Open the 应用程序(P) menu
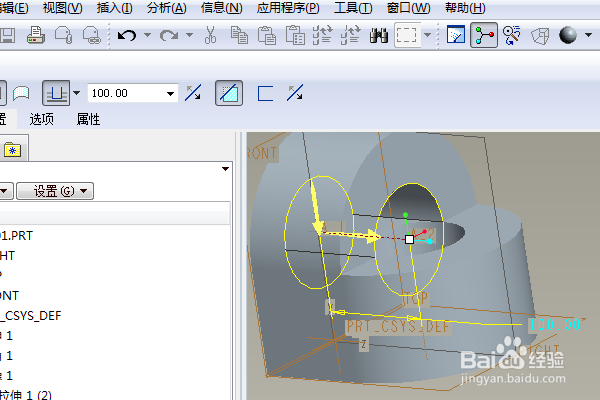Image resolution: width=600 pixels, height=400 pixels. (x=288, y=8)
